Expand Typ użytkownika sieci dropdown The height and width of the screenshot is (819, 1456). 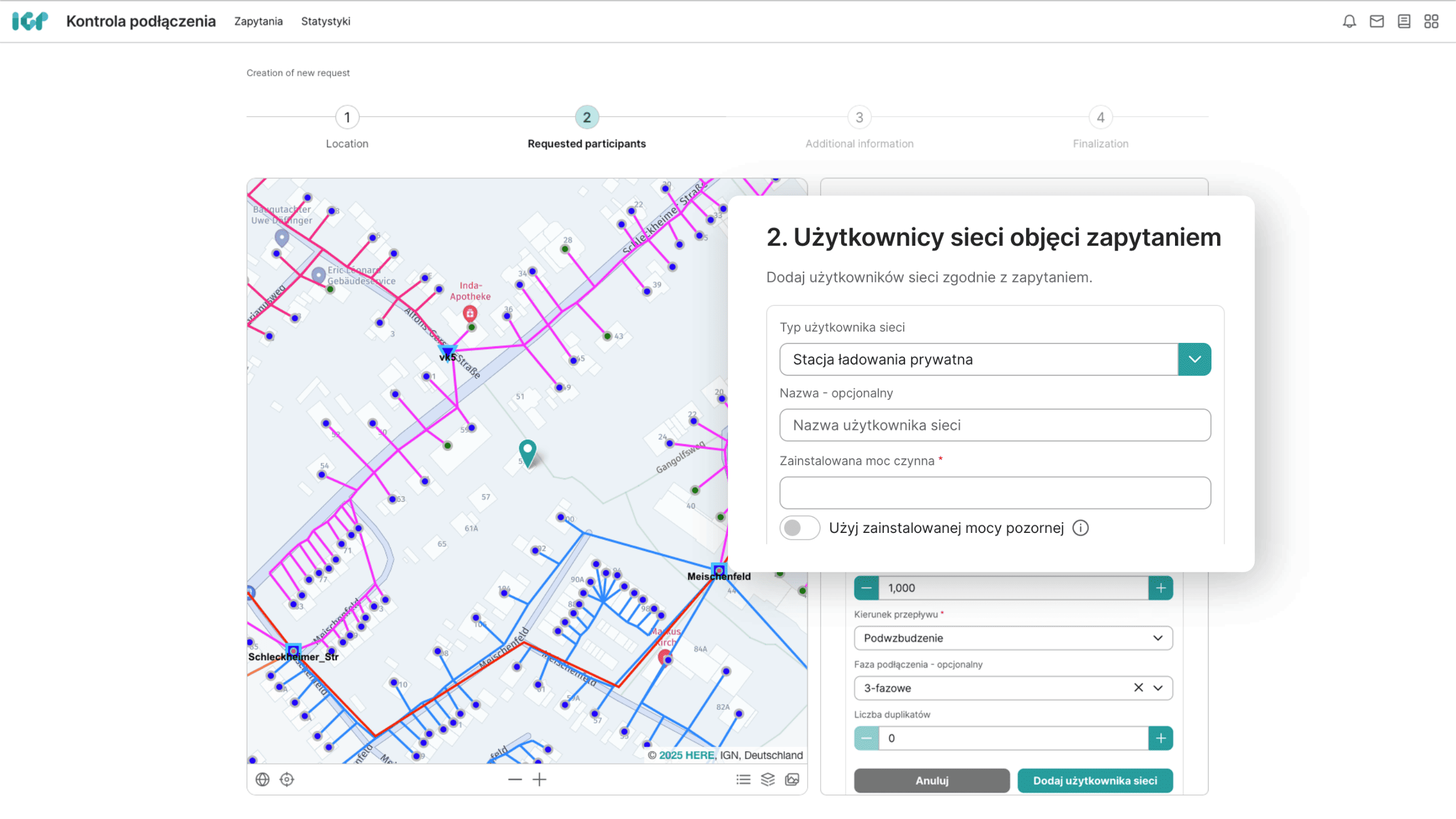1194,359
